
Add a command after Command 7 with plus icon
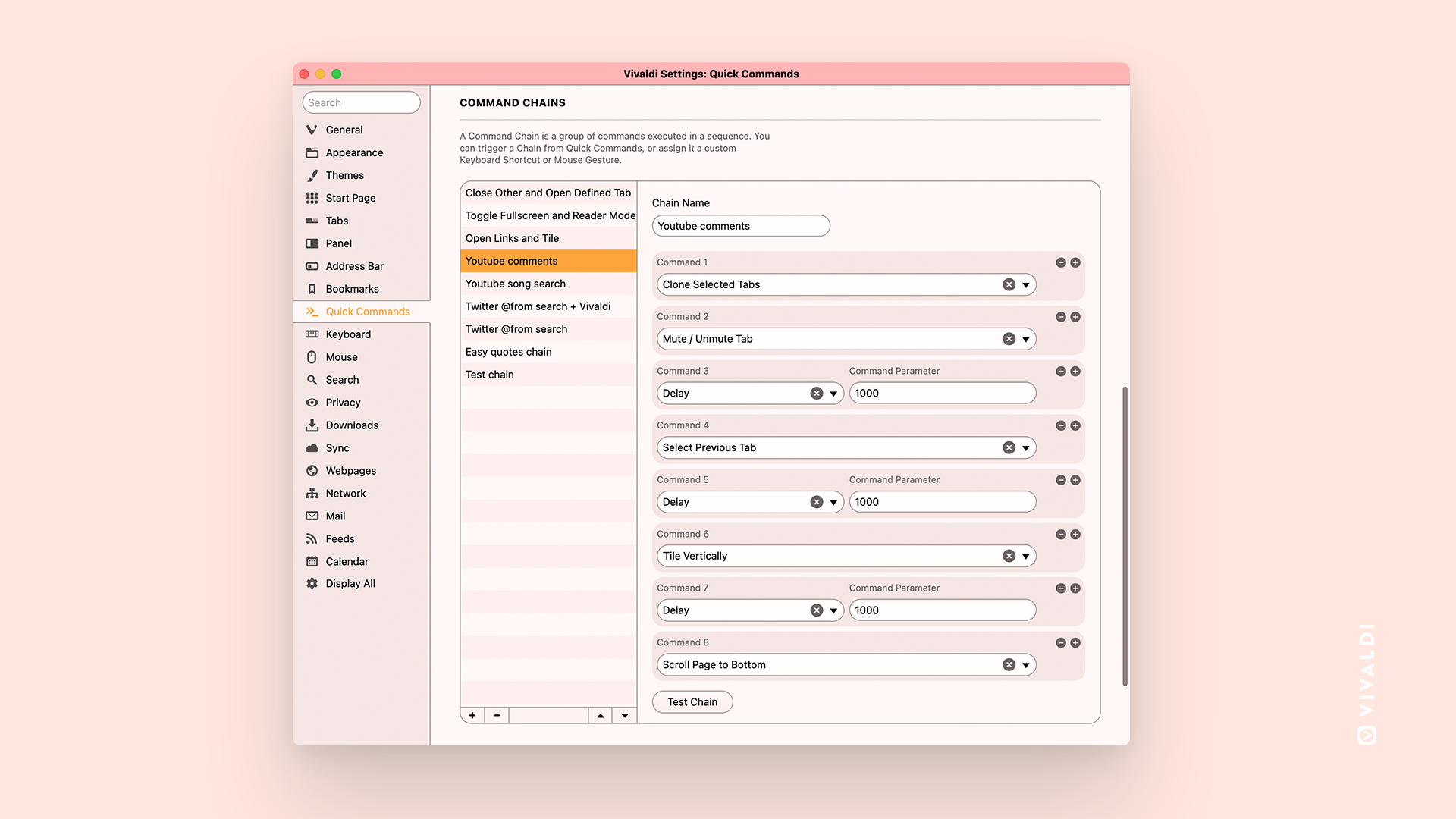point(1075,588)
